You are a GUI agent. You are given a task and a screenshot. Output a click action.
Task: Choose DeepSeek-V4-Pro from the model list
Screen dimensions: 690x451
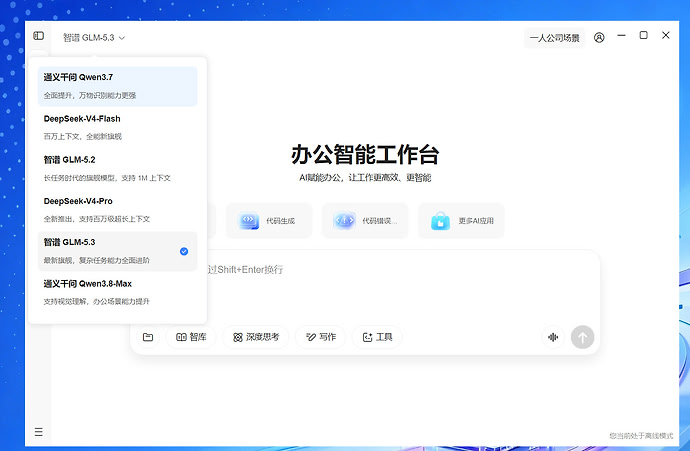click(x=117, y=209)
